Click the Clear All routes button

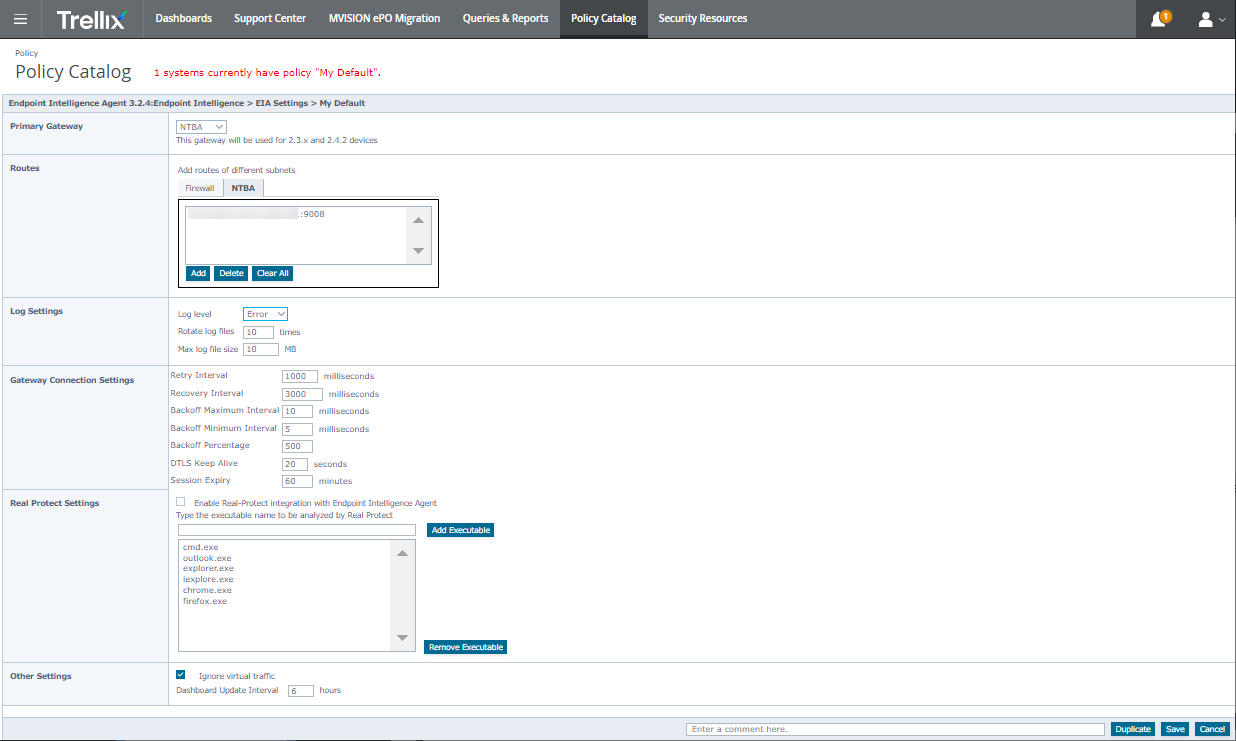tap(272, 273)
